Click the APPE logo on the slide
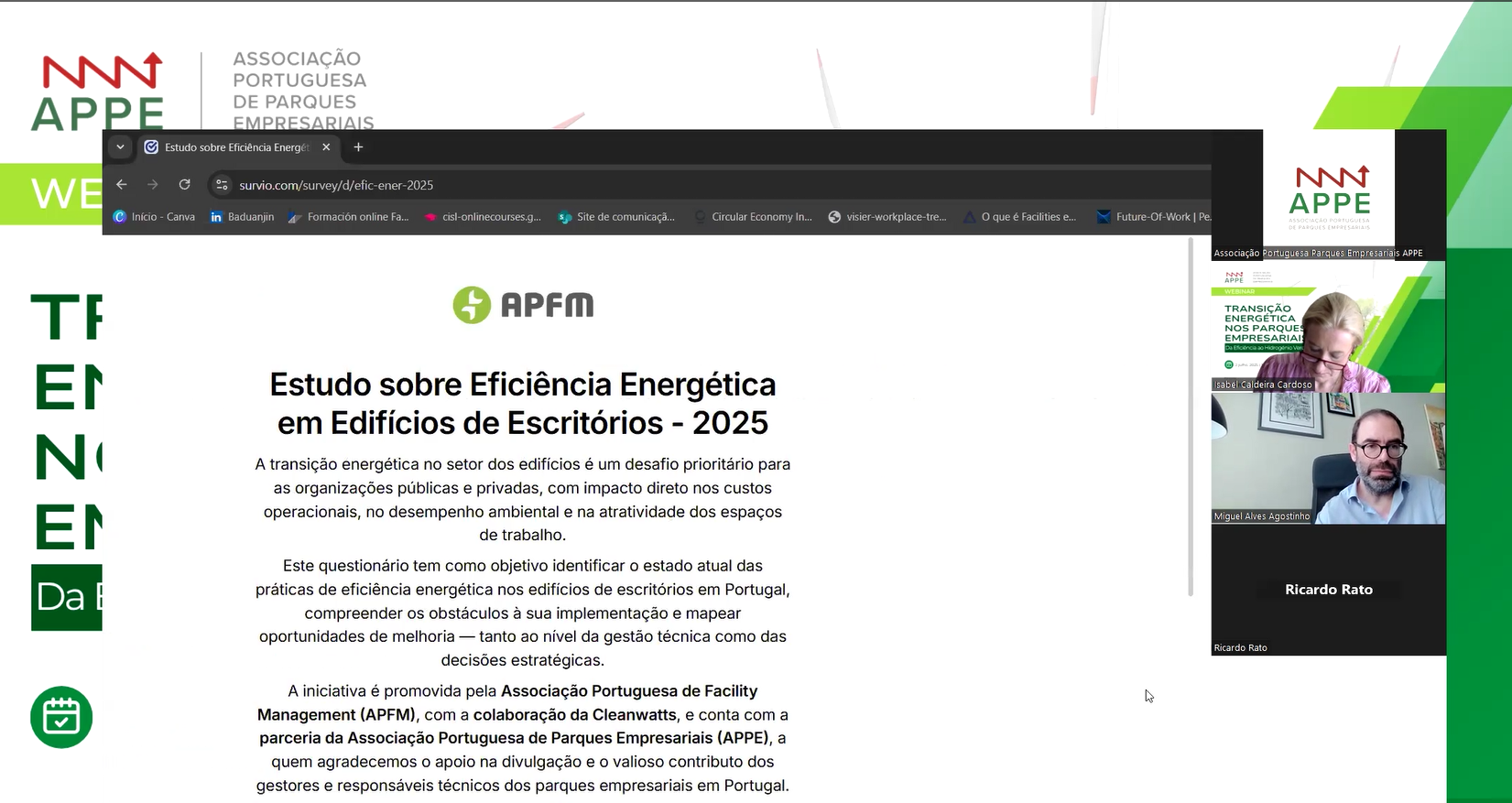The image size is (1512, 803). click(x=98, y=92)
